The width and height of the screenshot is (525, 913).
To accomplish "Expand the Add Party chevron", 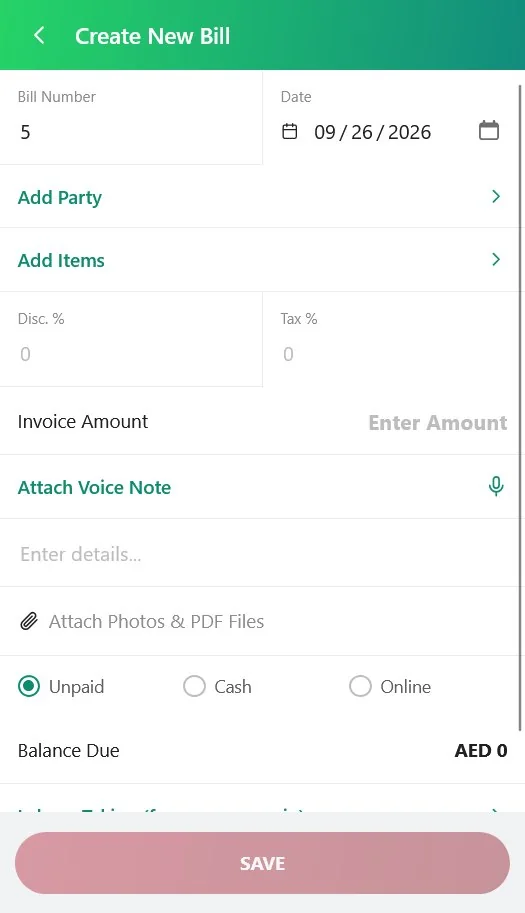I will (x=496, y=197).
